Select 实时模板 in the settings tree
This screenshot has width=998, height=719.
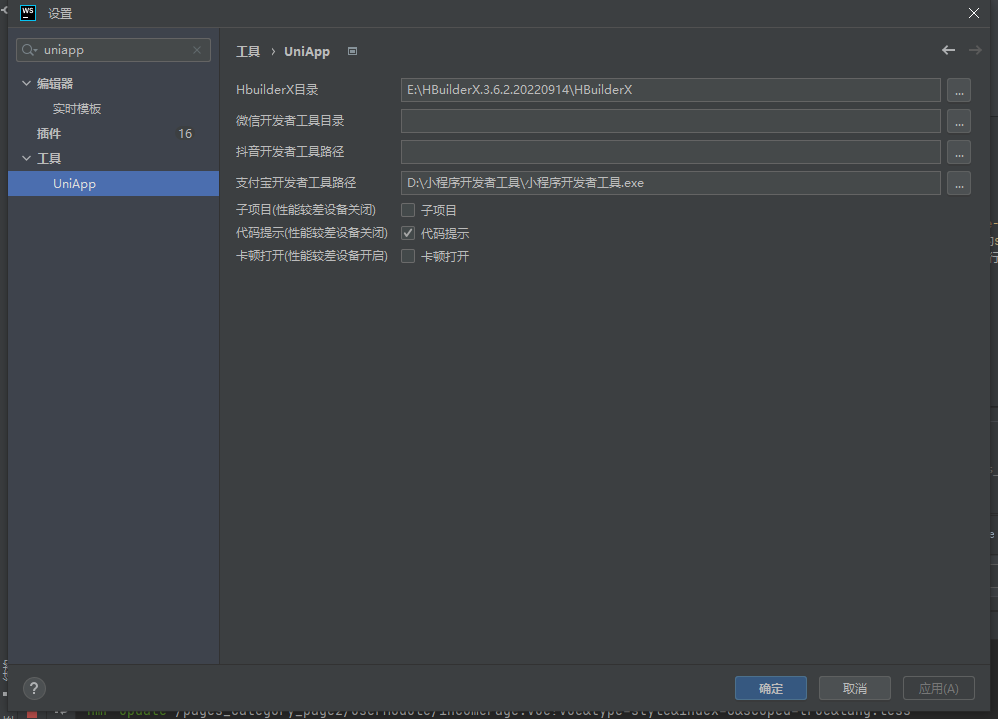(x=77, y=109)
